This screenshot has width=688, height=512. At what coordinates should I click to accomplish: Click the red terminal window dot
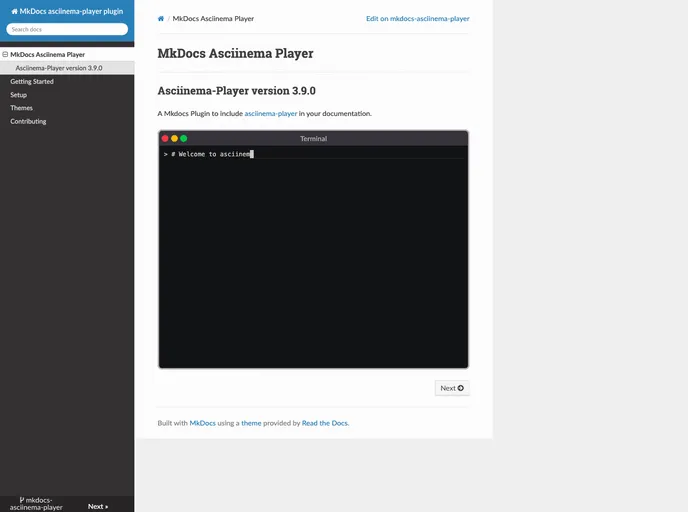(x=165, y=139)
